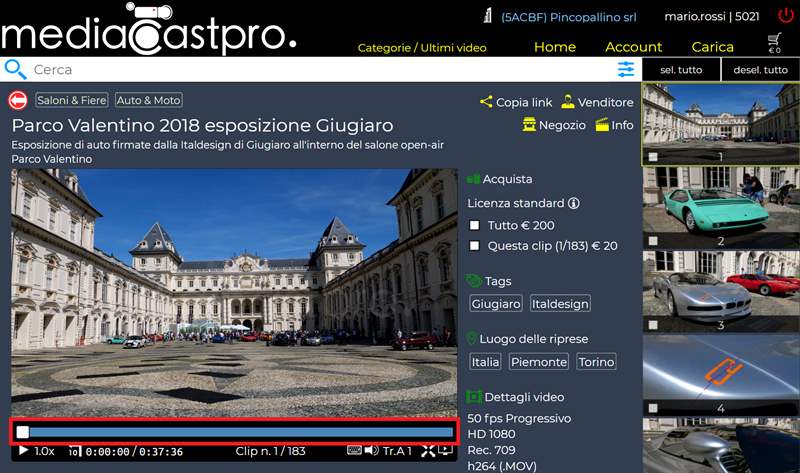Viewport: 800px width, 473px height.
Task: Click the main video preview frame
Action: (x=234, y=293)
